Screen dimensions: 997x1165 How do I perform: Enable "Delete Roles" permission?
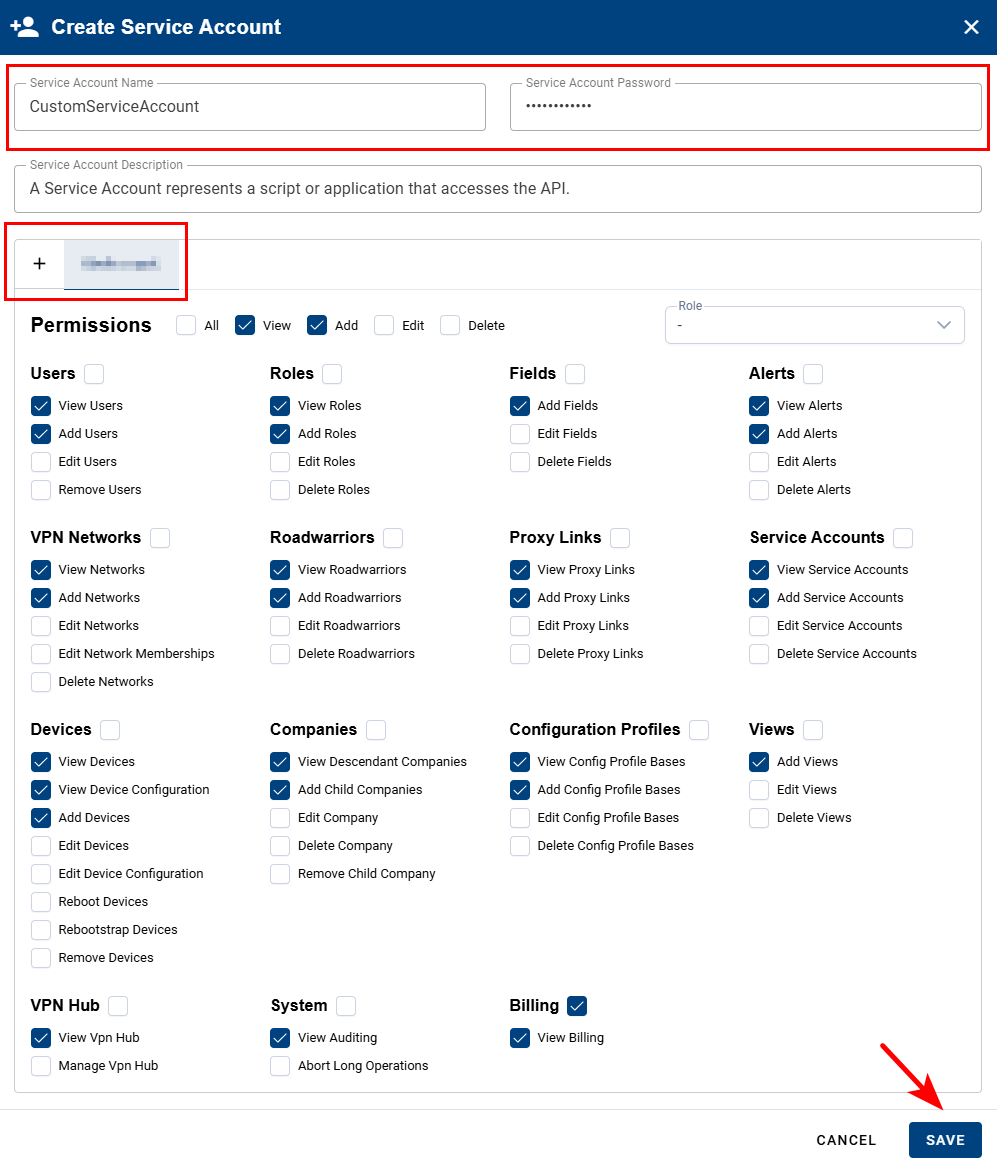point(280,489)
